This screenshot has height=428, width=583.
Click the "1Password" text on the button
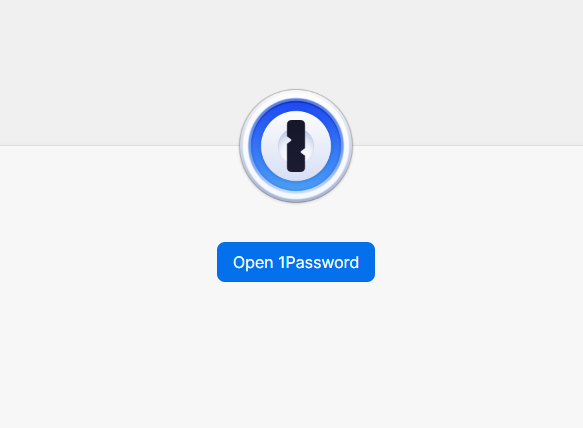(319, 262)
